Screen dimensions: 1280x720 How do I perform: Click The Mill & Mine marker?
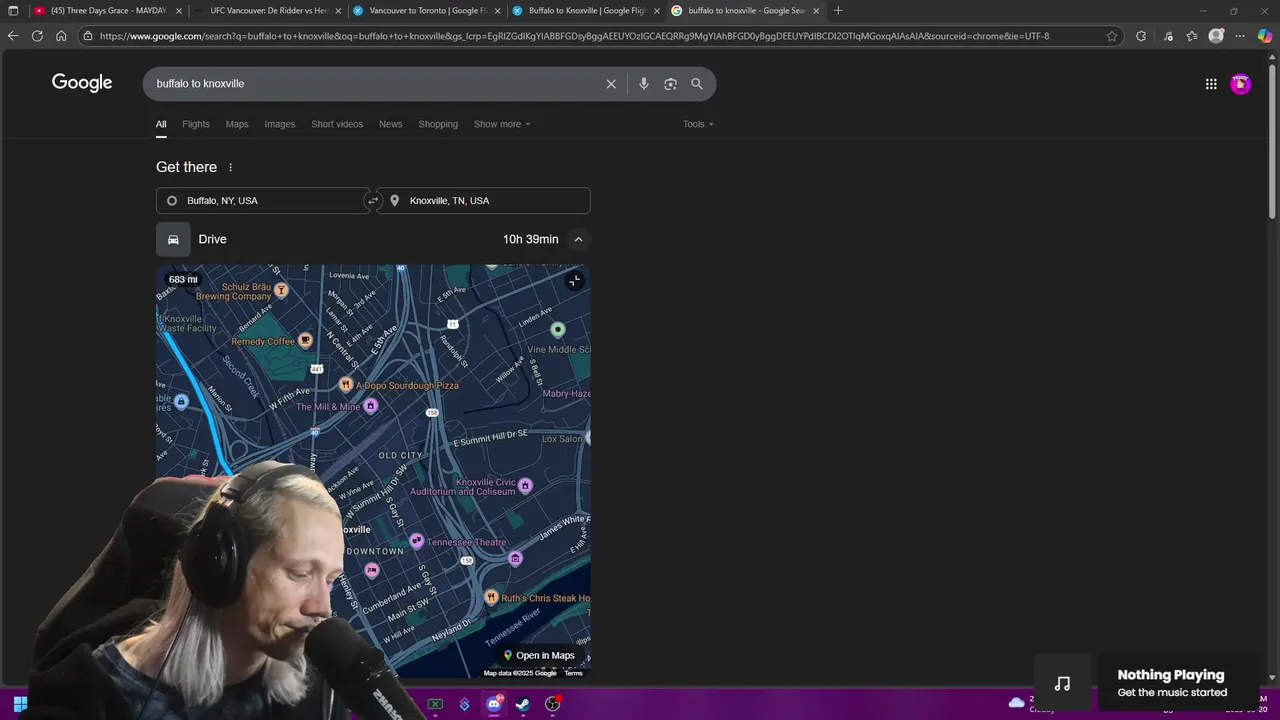point(370,405)
